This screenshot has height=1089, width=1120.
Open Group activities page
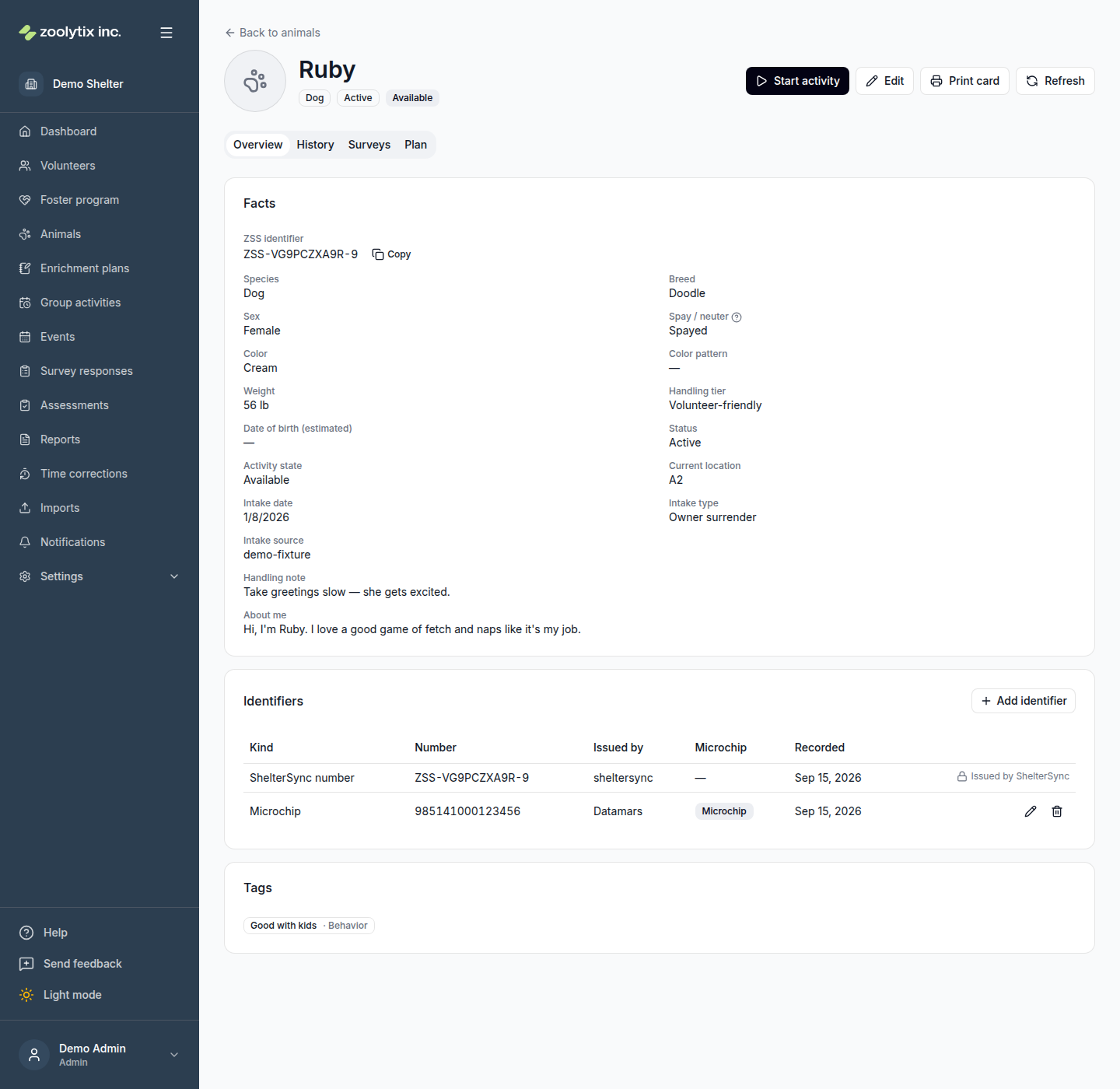click(x=100, y=303)
